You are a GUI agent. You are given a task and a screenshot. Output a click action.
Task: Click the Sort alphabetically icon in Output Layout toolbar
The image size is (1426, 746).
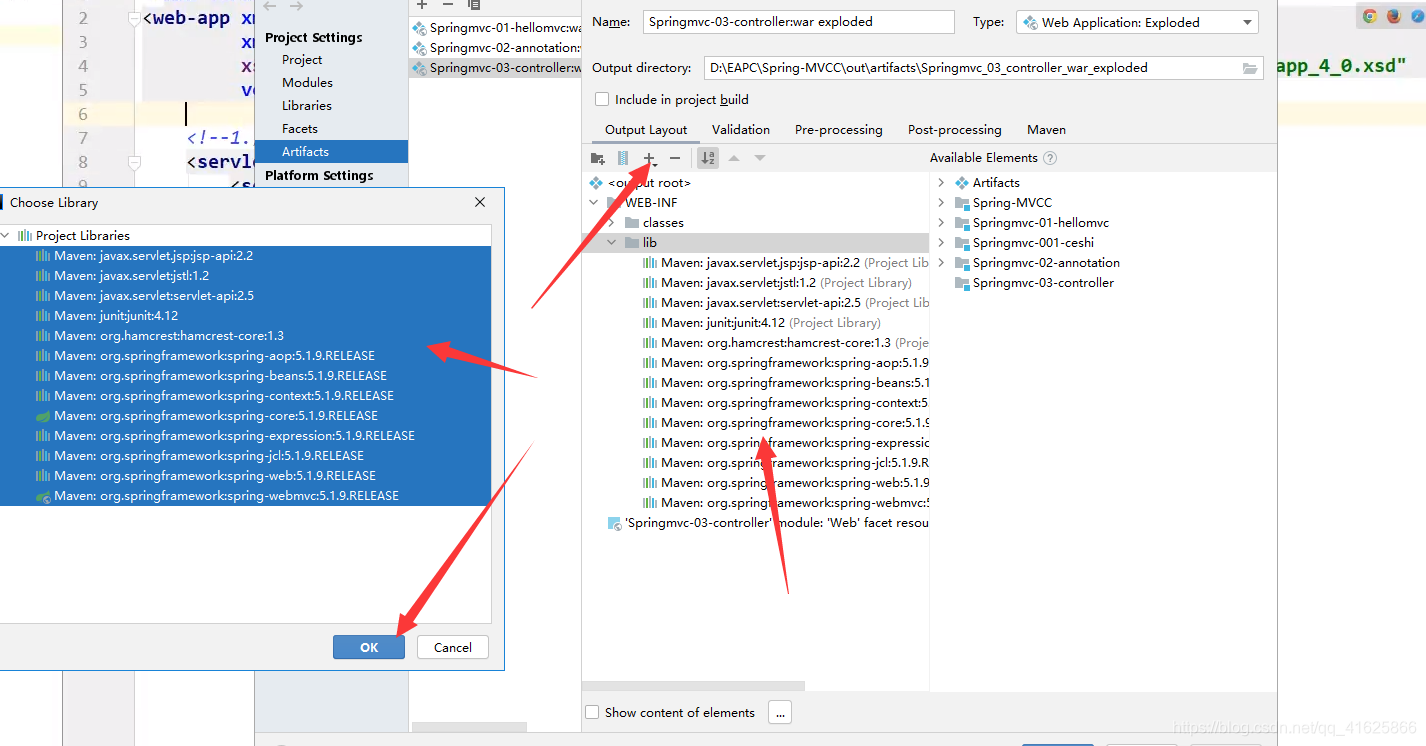[x=708, y=156]
